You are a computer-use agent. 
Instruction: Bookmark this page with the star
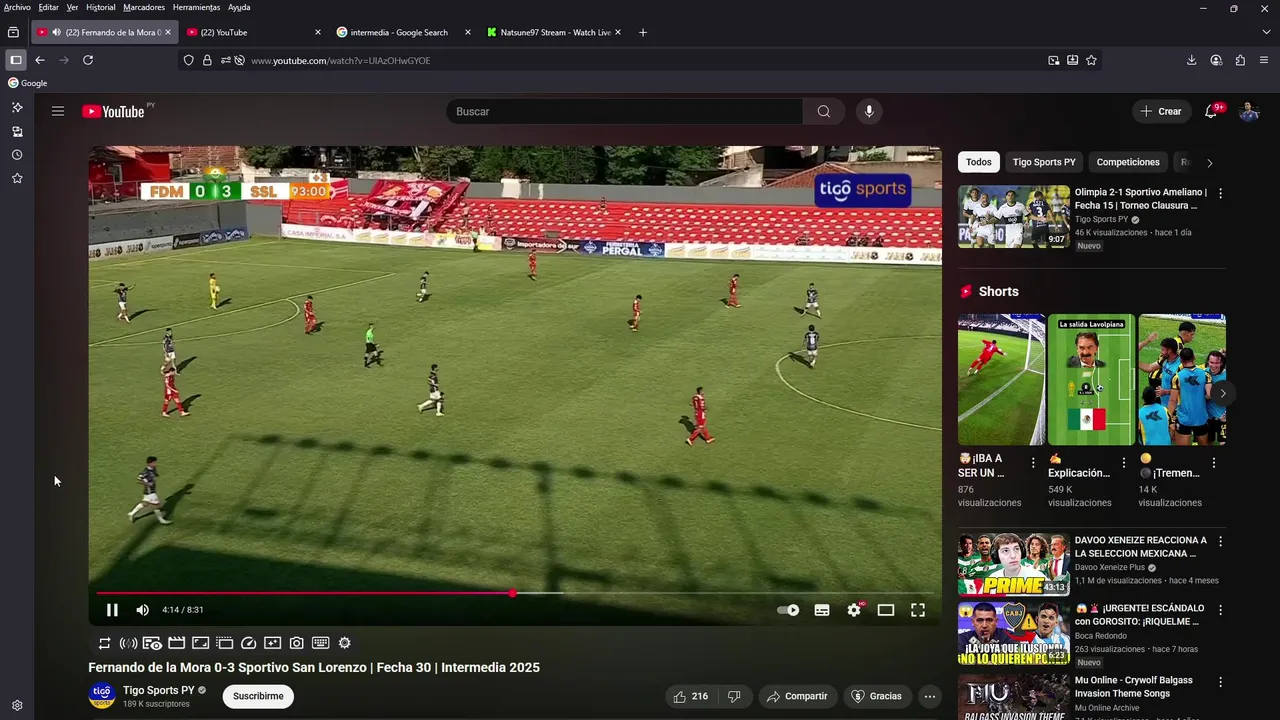[x=1091, y=60]
